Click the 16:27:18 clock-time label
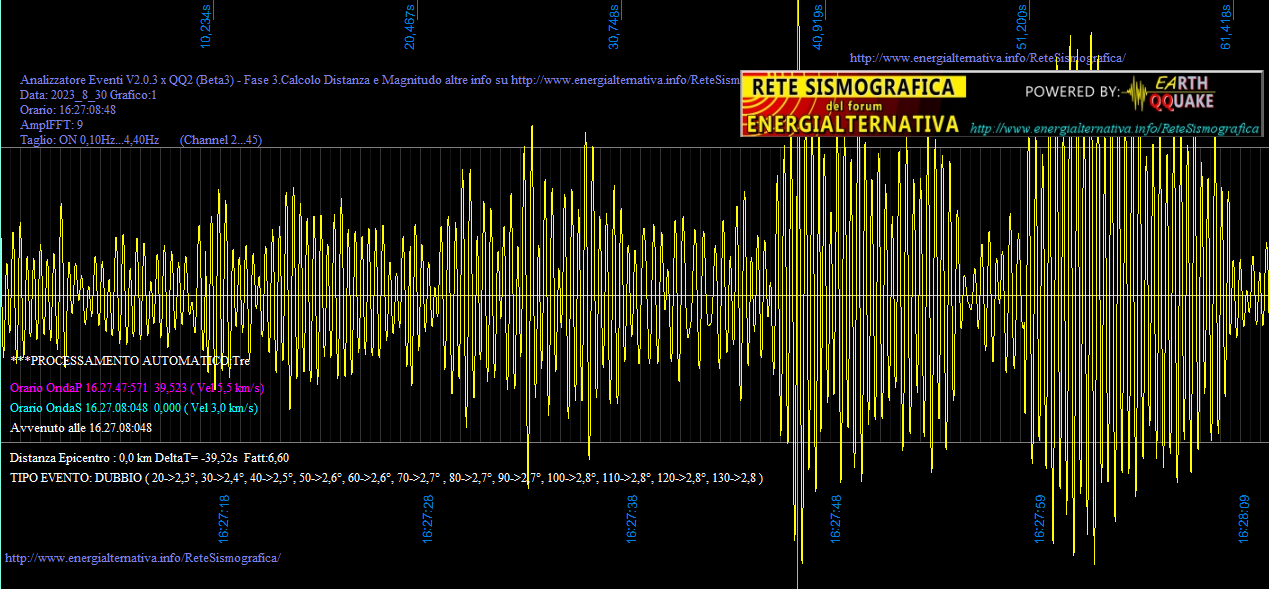 coord(224,519)
